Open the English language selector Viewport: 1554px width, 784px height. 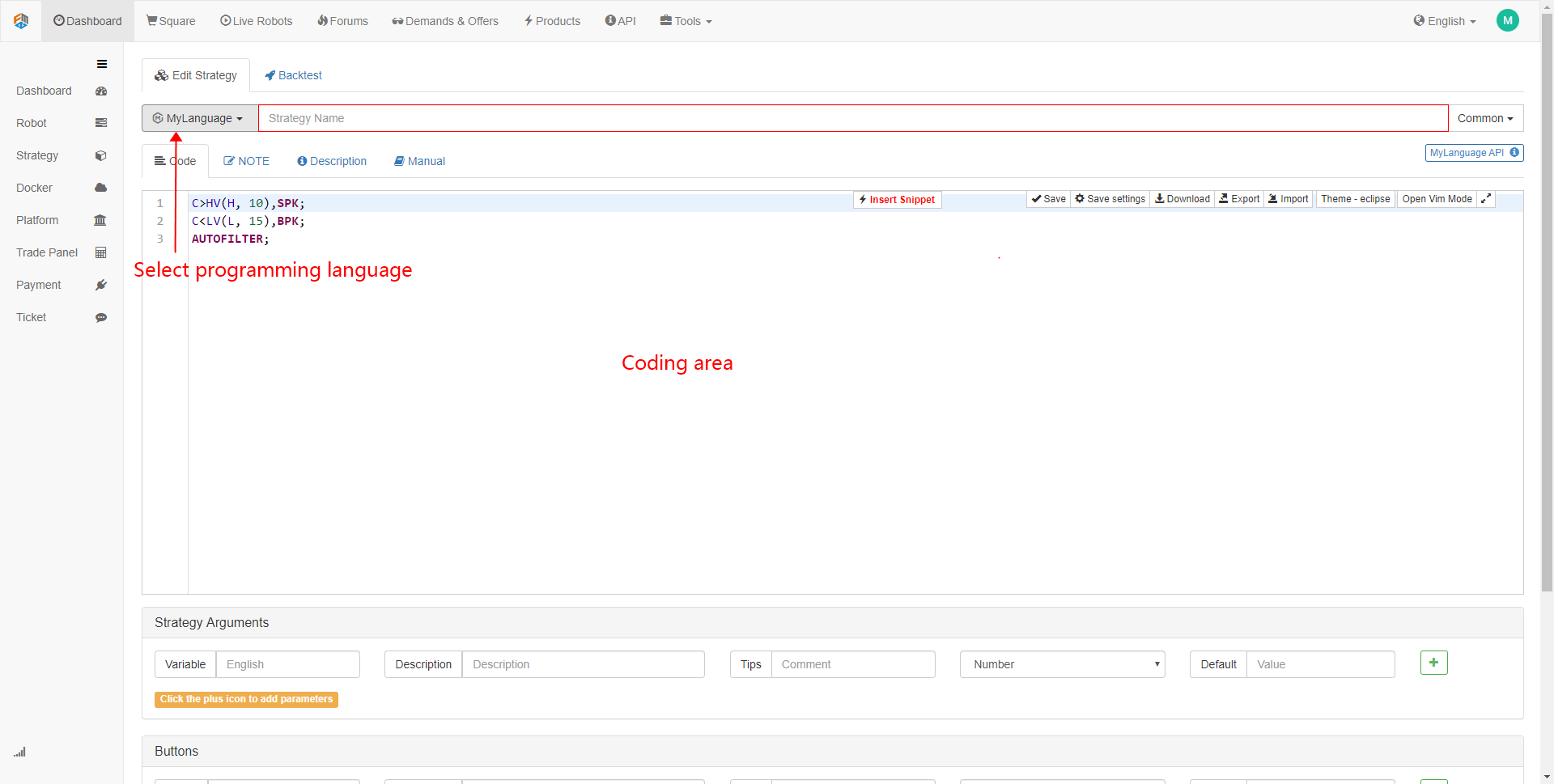coord(1445,21)
